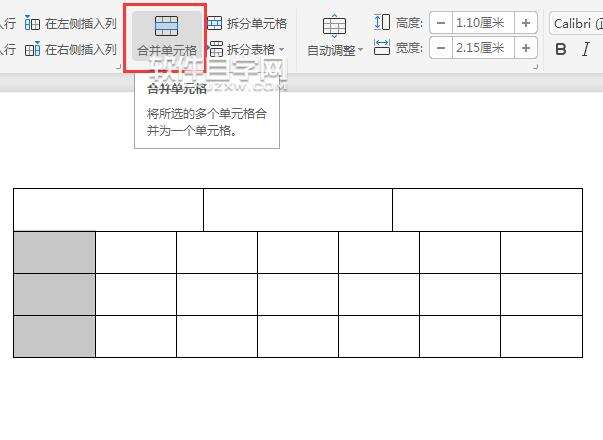Open the rows and columns dialog launcher icon
The width and height of the screenshot is (603, 440).
click(x=119, y=67)
